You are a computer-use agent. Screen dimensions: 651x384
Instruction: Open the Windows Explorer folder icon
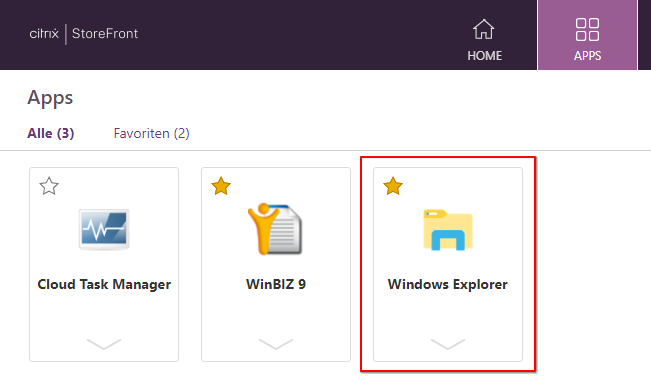coord(448,230)
